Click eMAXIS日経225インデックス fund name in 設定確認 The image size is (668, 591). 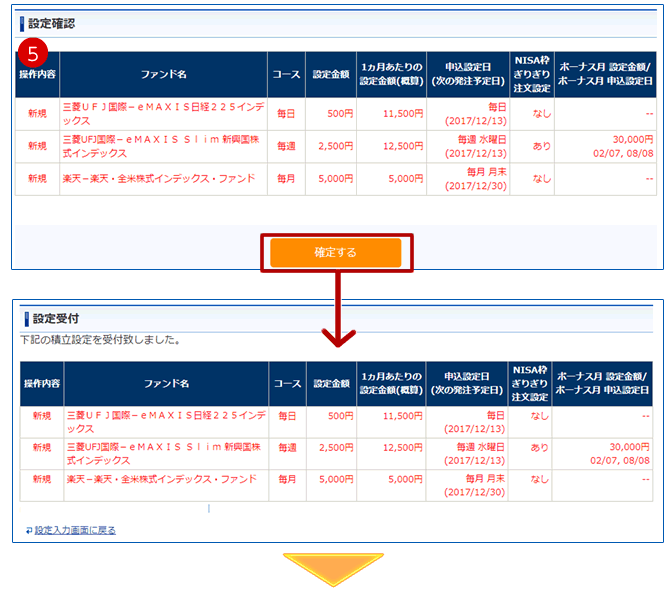(164, 114)
